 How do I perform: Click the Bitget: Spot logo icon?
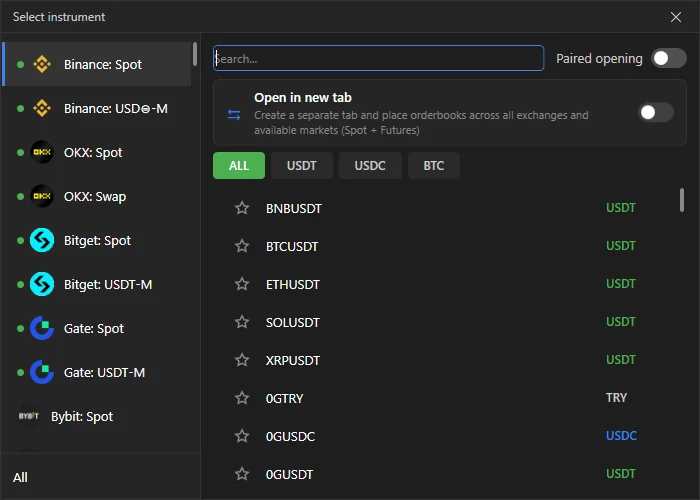(42, 240)
